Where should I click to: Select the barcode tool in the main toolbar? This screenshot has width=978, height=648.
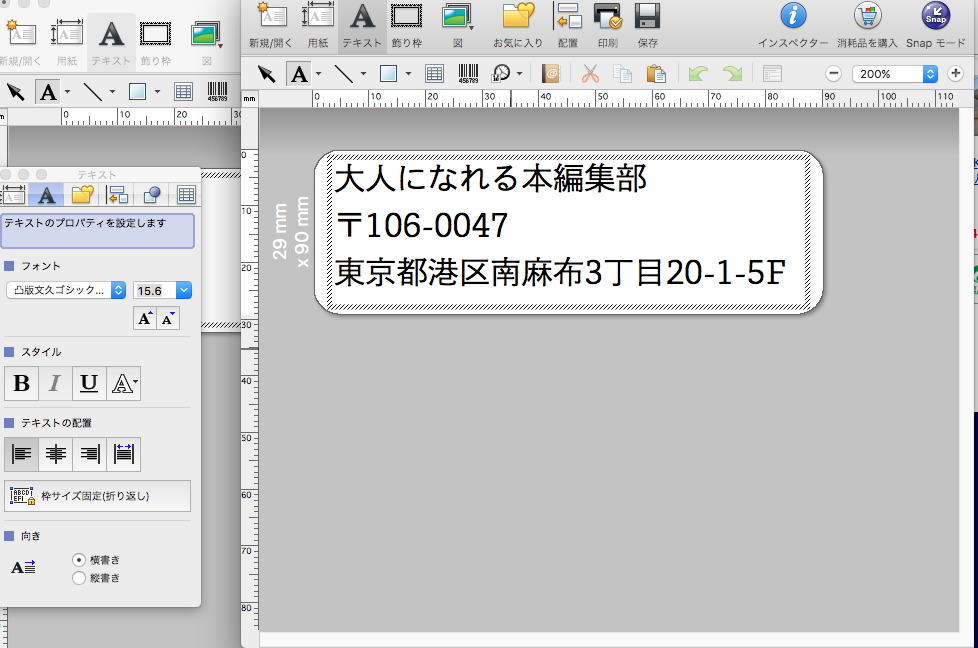click(x=468, y=73)
